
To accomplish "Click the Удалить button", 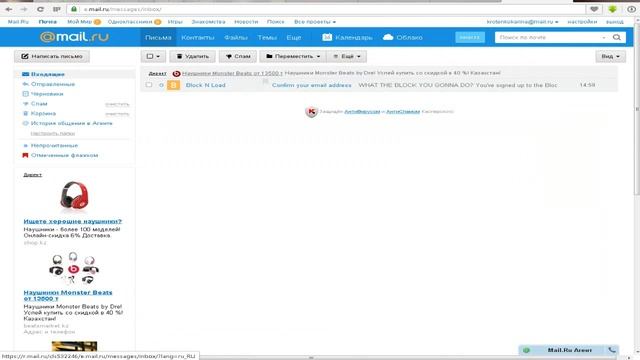I will 193,56.
